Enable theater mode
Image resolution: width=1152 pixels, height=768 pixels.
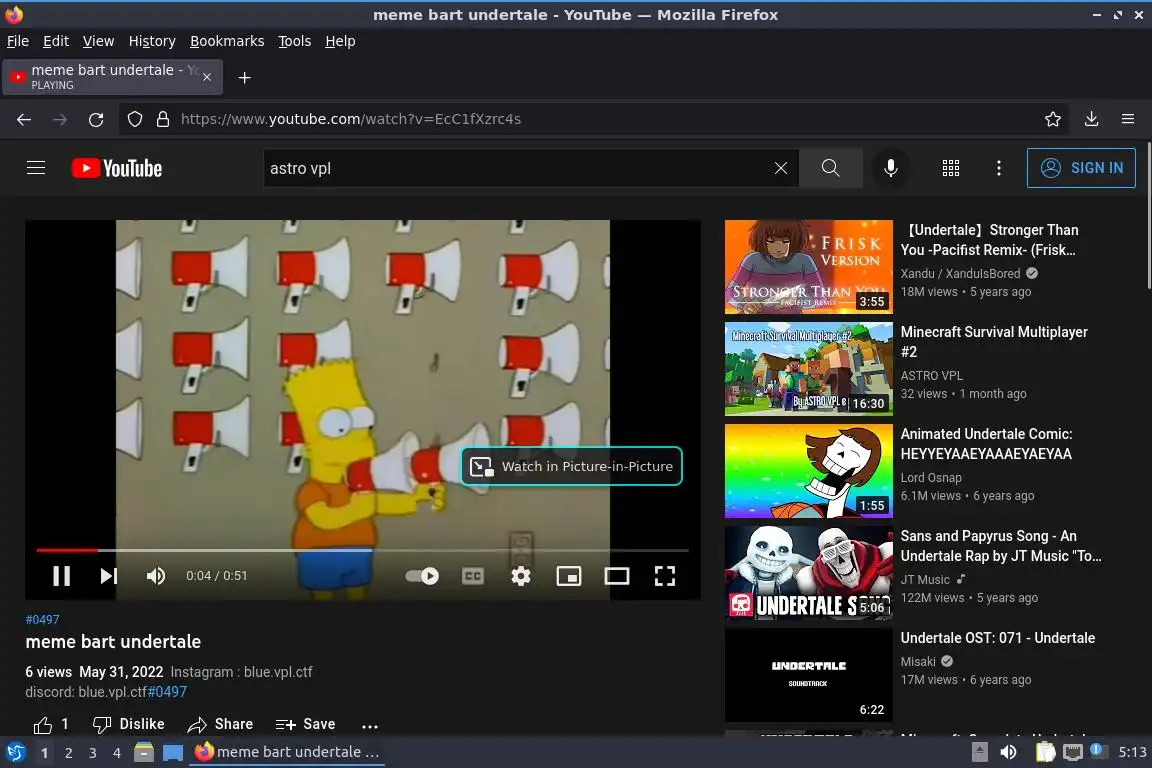coord(616,576)
